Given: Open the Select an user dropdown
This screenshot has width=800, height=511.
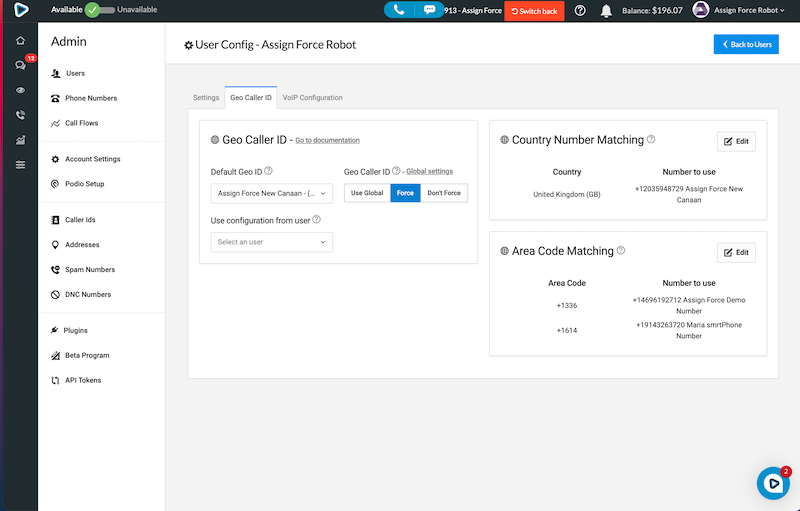Looking at the screenshot, I should pyautogui.click(x=271, y=242).
